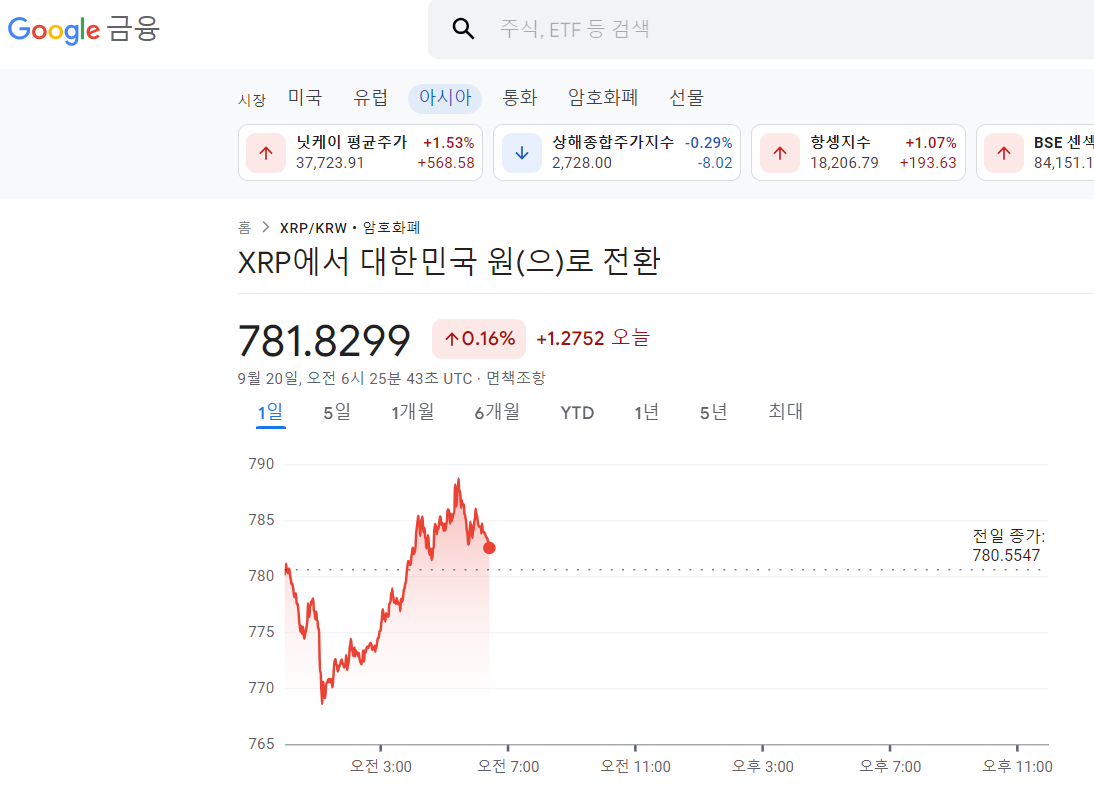Click the 오전 11:00 axis label
This screenshot has height=793, width=1094.
click(x=636, y=766)
